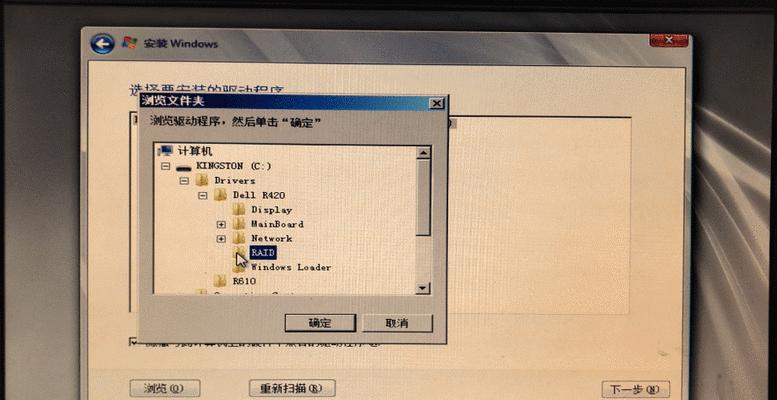Click the MainBoard folder icon
777x400 pixels.
click(x=239, y=224)
